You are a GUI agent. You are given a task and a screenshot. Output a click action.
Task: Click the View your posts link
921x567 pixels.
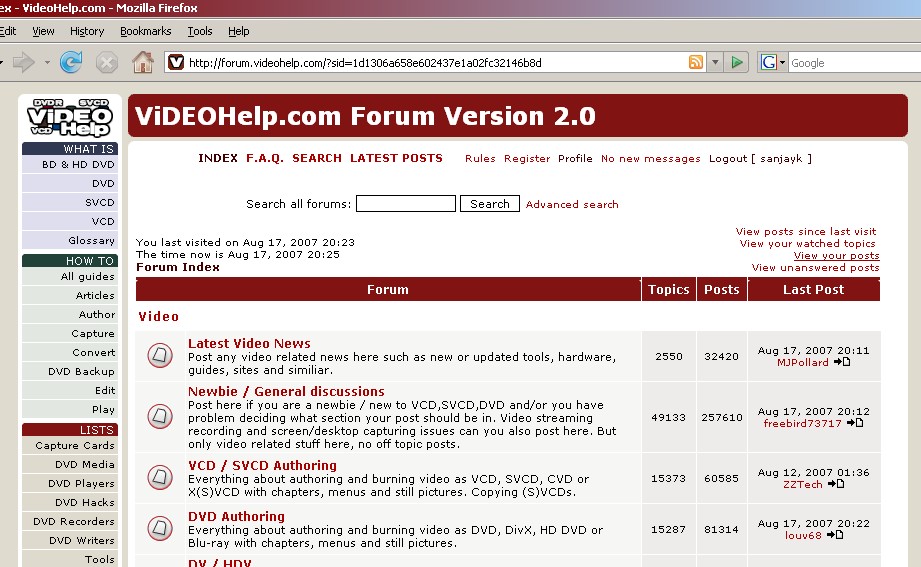click(836, 256)
